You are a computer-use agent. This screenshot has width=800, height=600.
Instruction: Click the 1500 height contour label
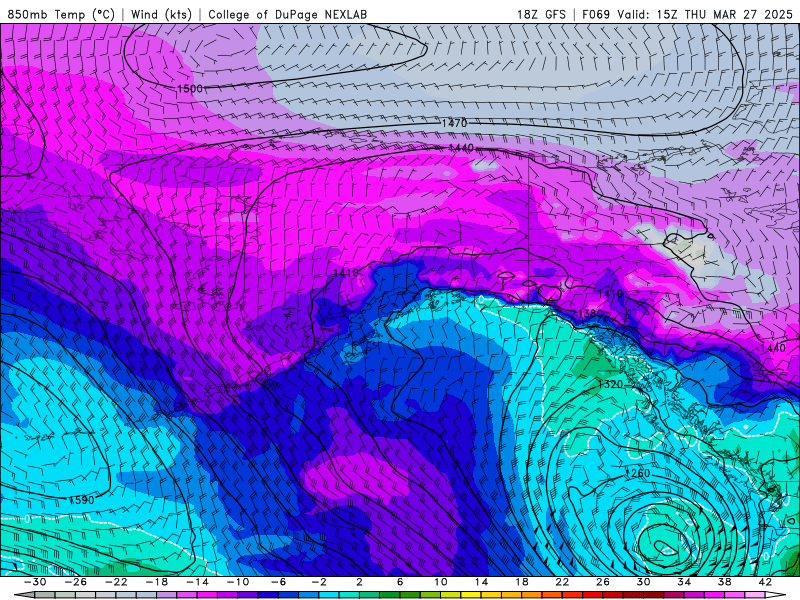tap(190, 89)
